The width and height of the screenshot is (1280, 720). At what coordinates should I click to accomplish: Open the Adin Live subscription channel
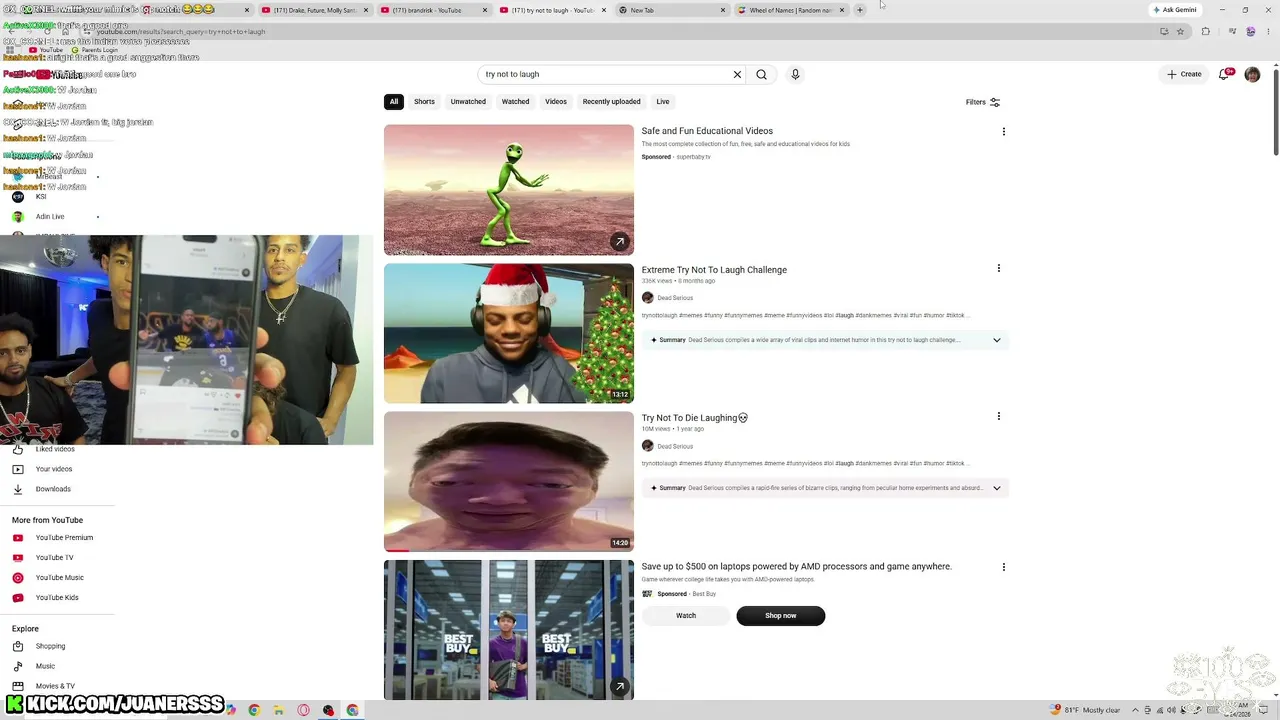click(49, 217)
